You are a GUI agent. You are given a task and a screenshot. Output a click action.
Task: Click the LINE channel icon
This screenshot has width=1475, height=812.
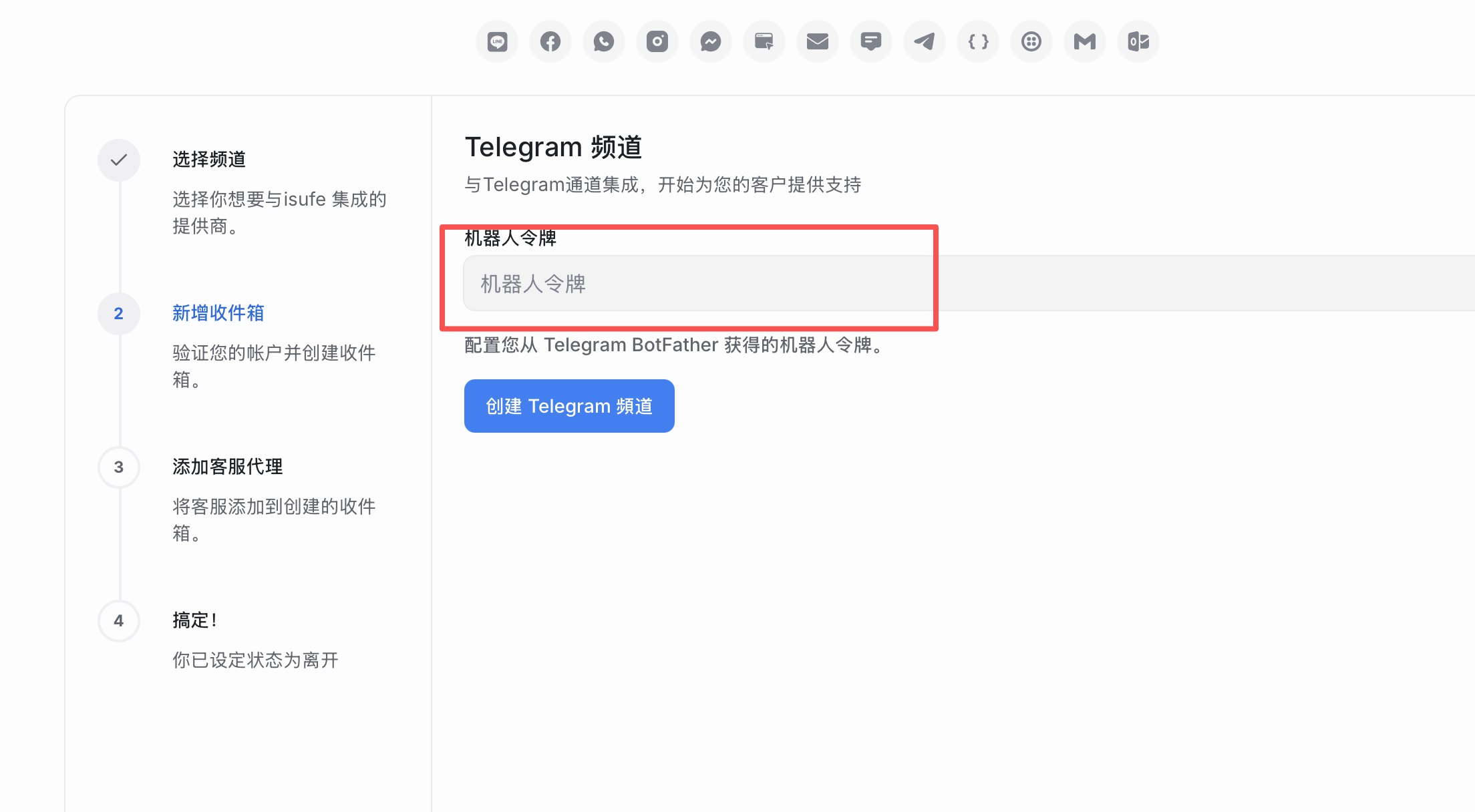click(x=497, y=41)
